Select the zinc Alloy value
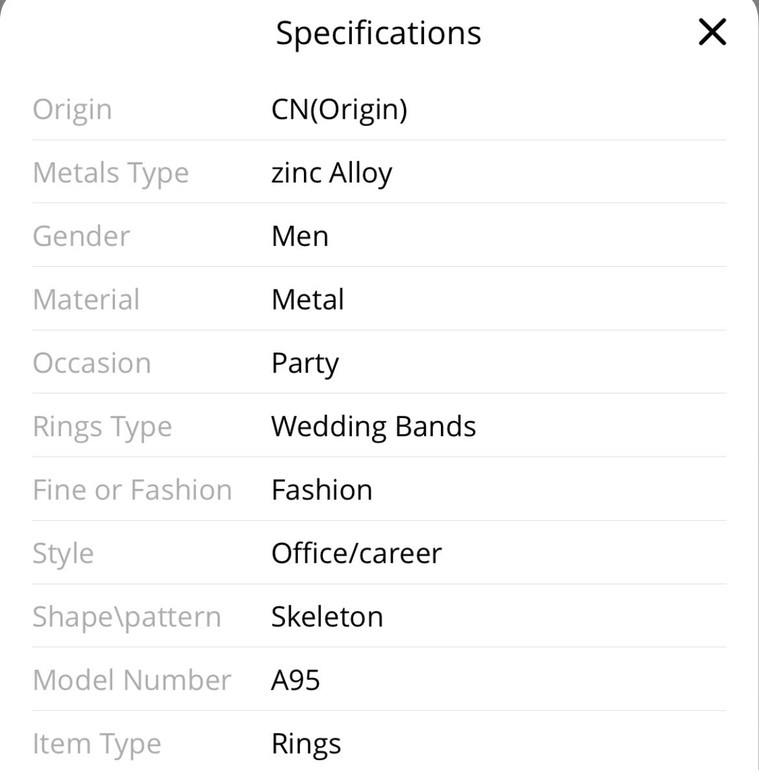Screen dimensions: 759x770 [332, 173]
